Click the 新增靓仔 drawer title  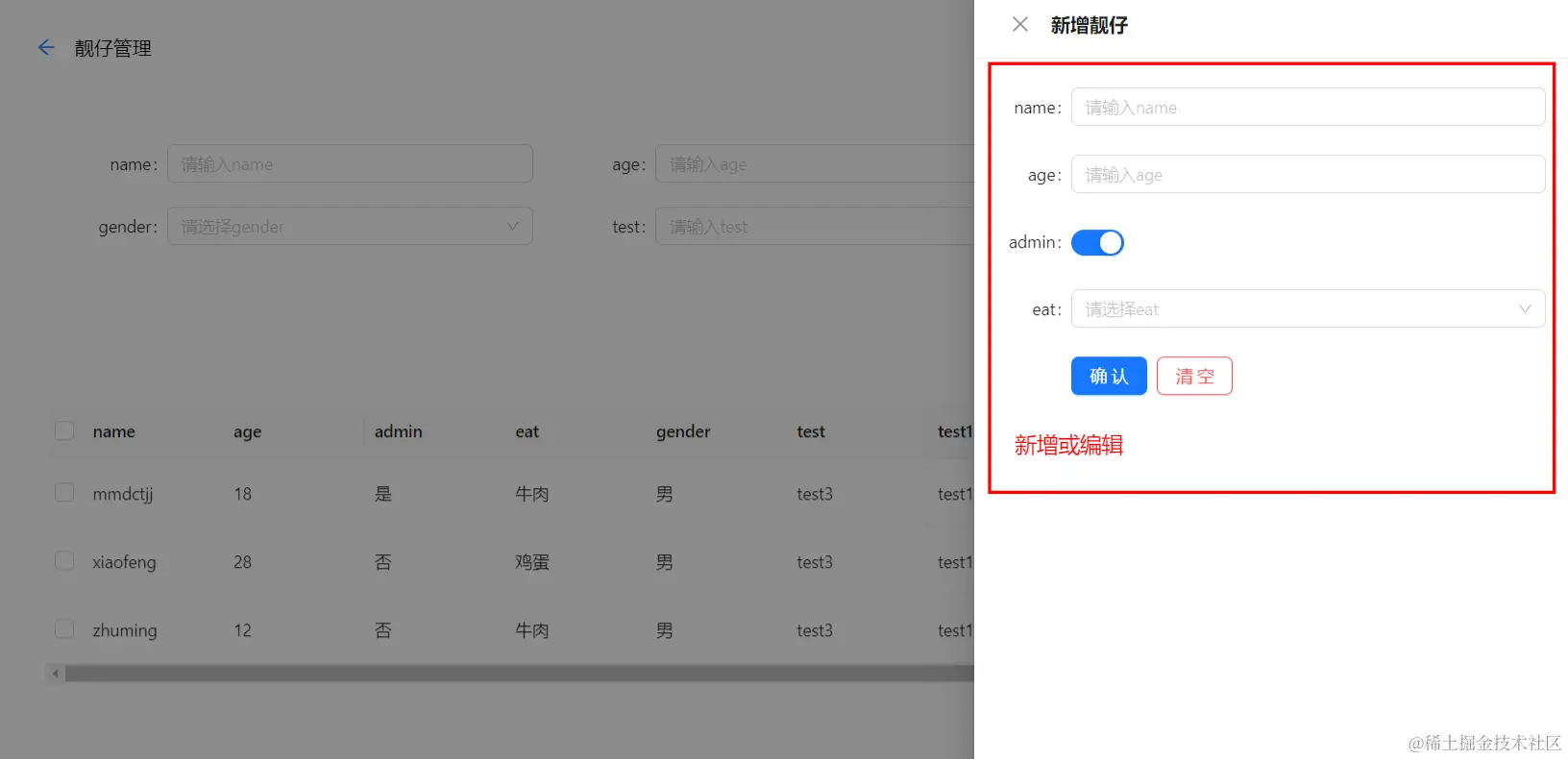(1090, 26)
